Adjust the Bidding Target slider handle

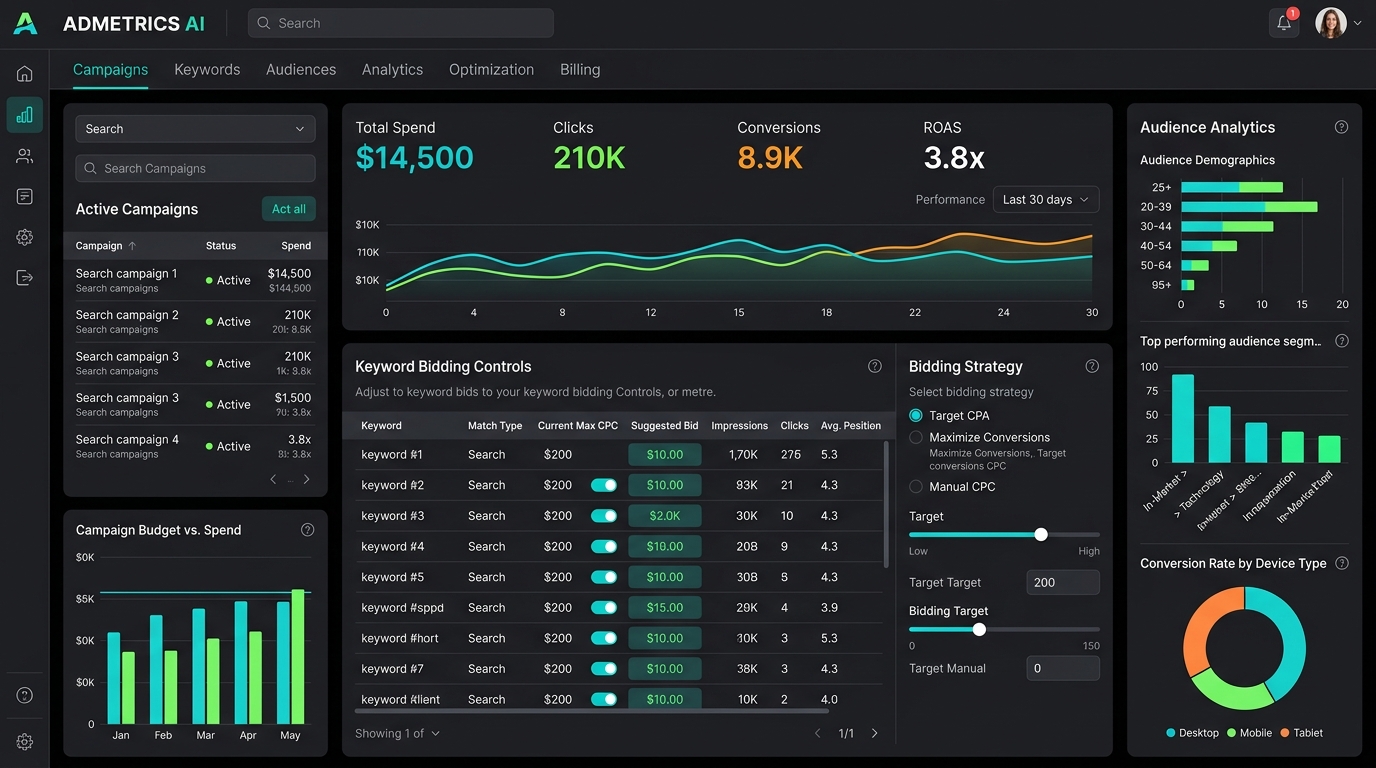tap(979, 629)
